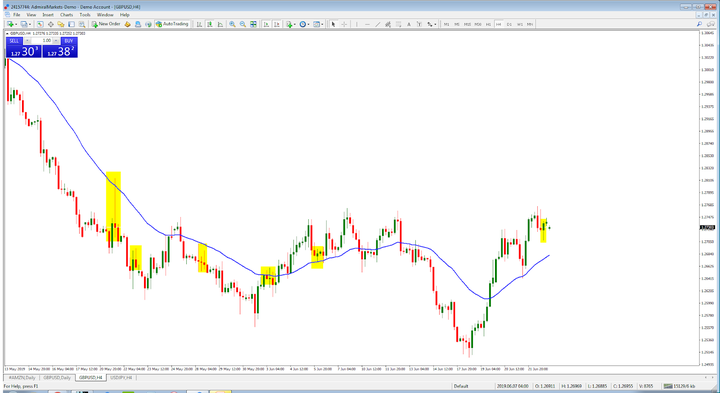Open the Charts menu
The image size is (720, 393).
67,15
